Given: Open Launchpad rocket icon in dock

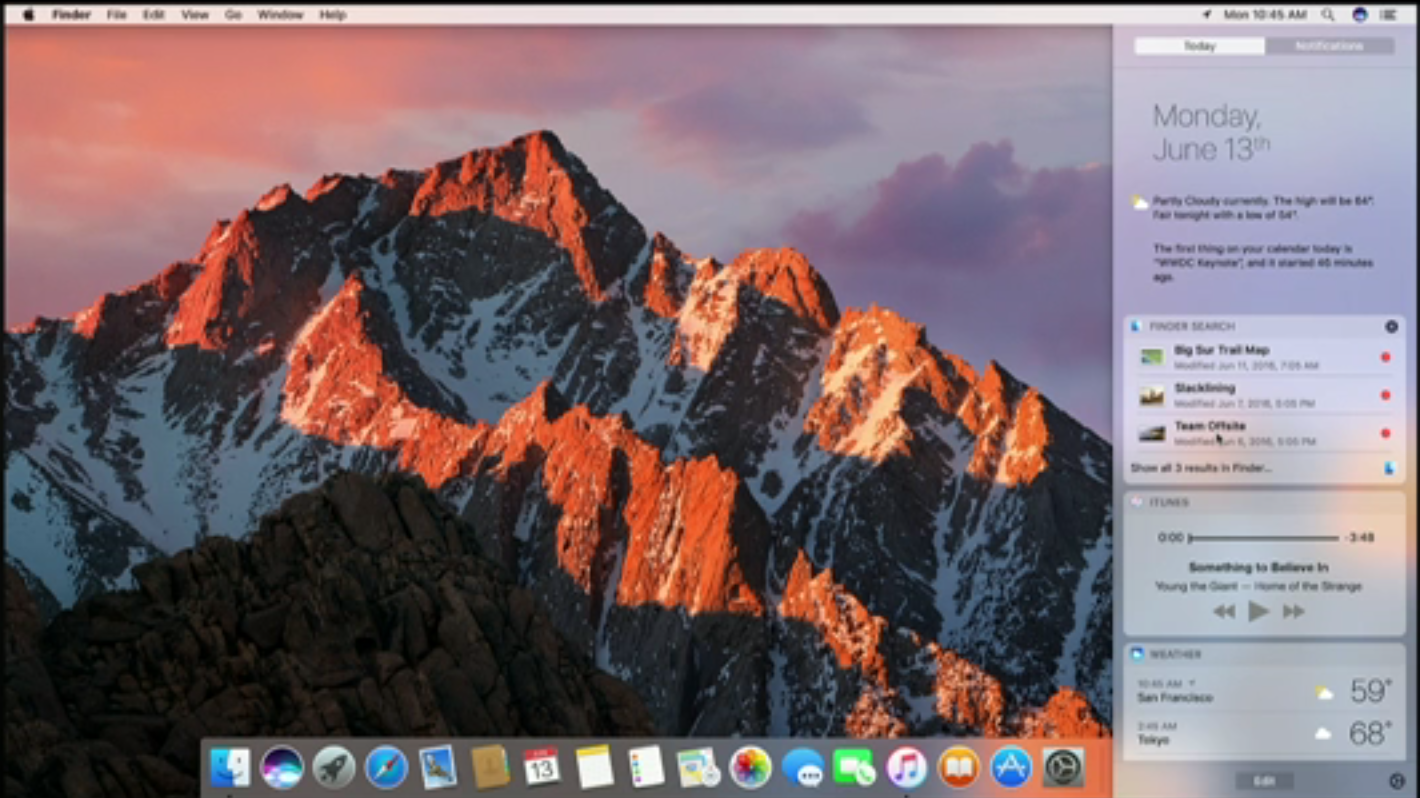Looking at the screenshot, I should tap(334, 768).
